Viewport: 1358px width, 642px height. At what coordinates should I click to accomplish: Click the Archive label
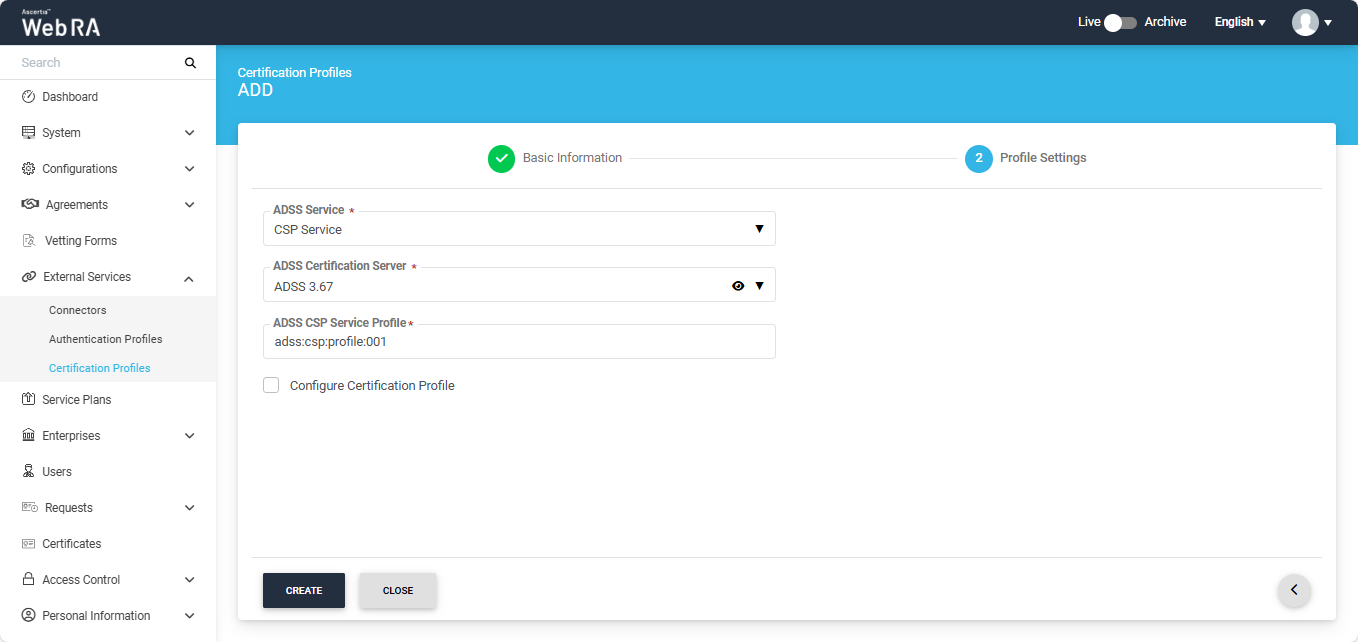click(1165, 22)
